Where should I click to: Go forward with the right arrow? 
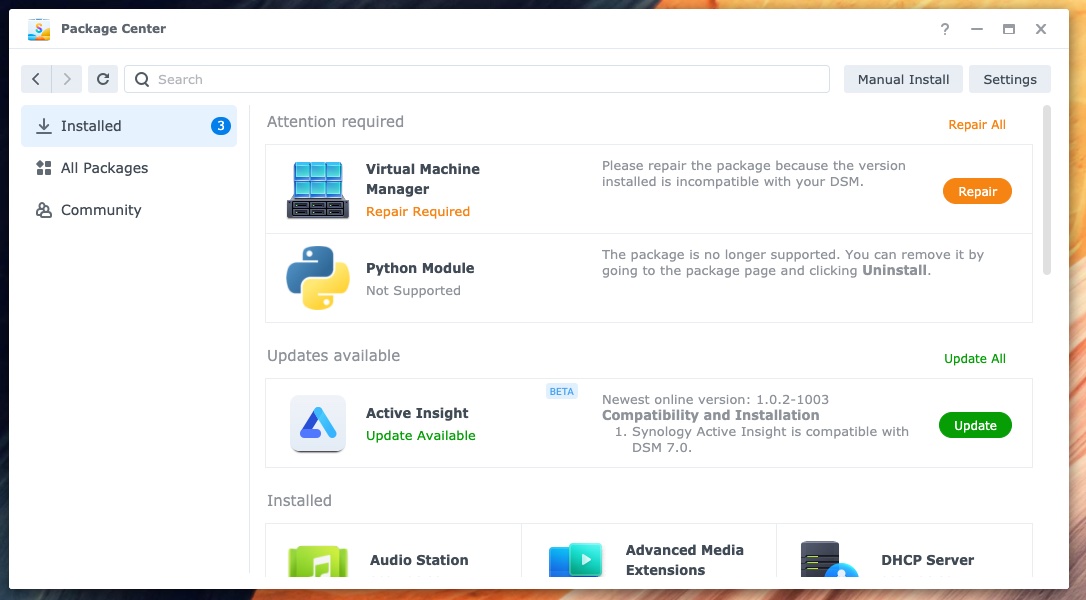pos(67,79)
